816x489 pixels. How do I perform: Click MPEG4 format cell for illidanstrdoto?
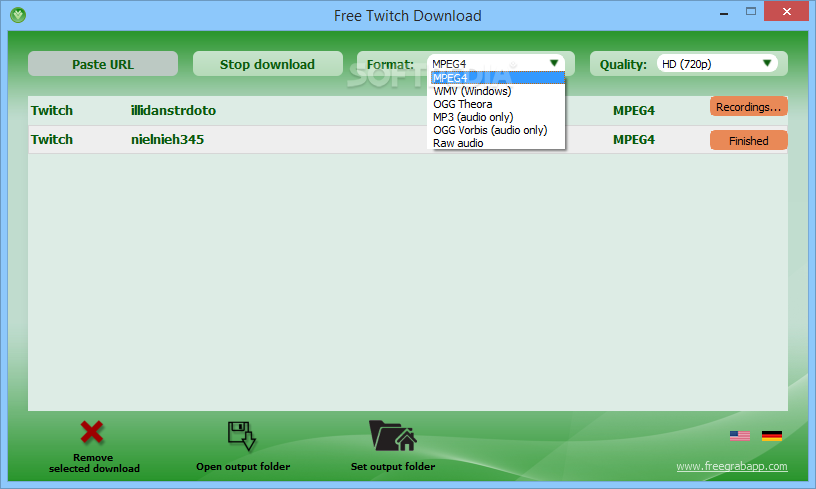pos(633,111)
